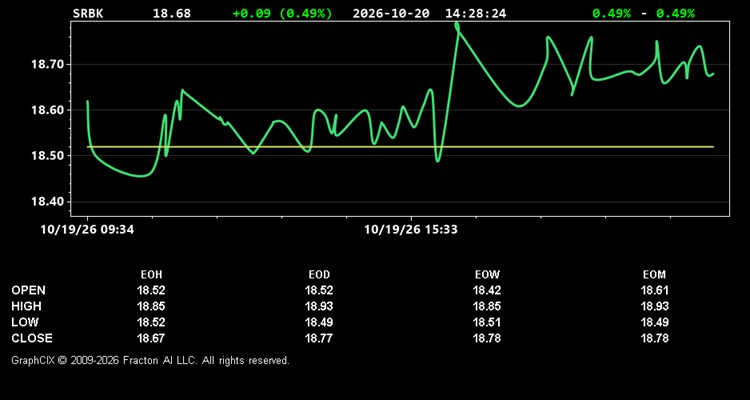Click the CLOSE row label
Image resolution: width=750 pixels, height=400 pixels.
(32, 338)
